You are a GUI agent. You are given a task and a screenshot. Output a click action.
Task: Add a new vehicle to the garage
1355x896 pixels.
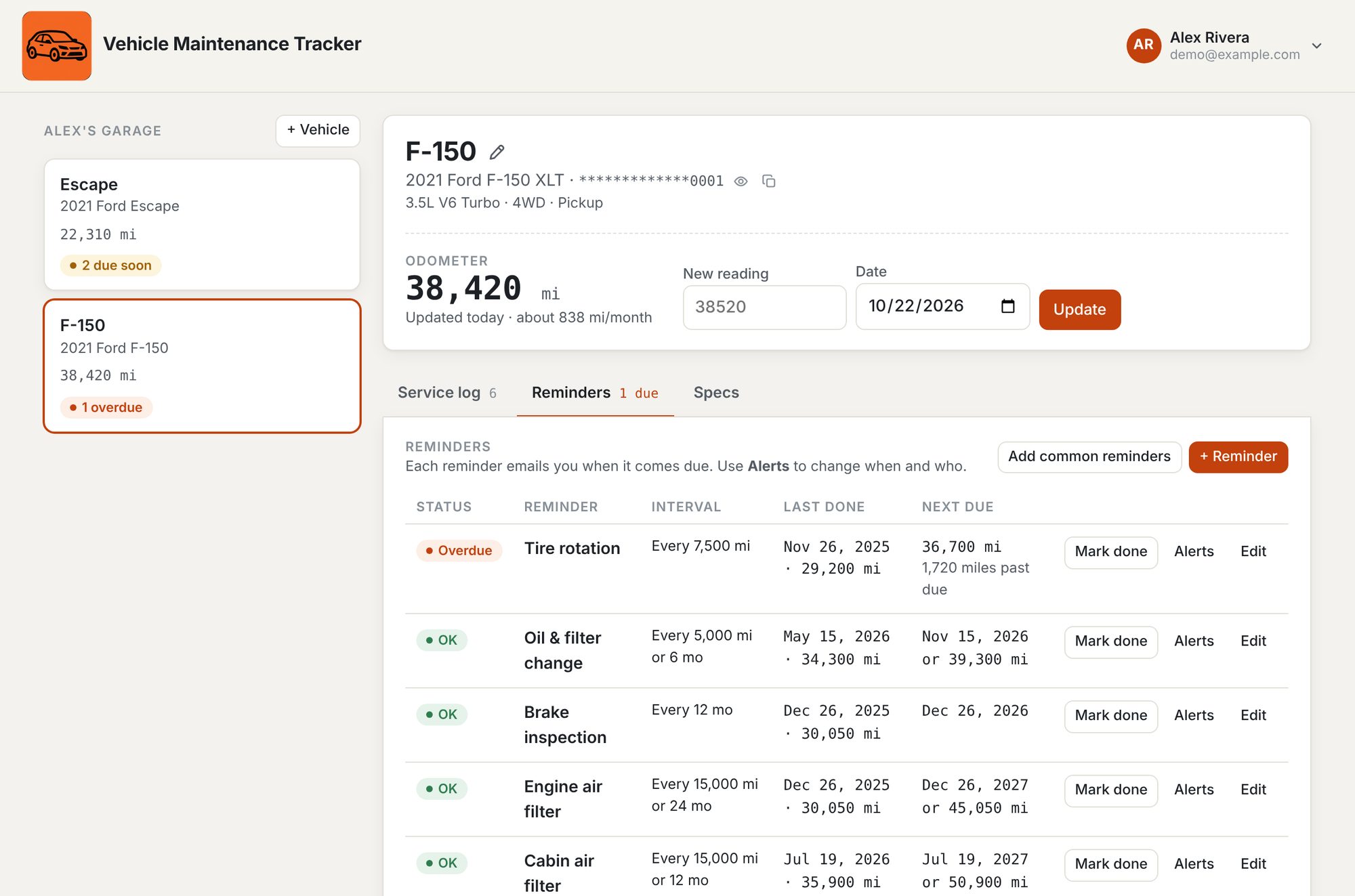click(318, 130)
